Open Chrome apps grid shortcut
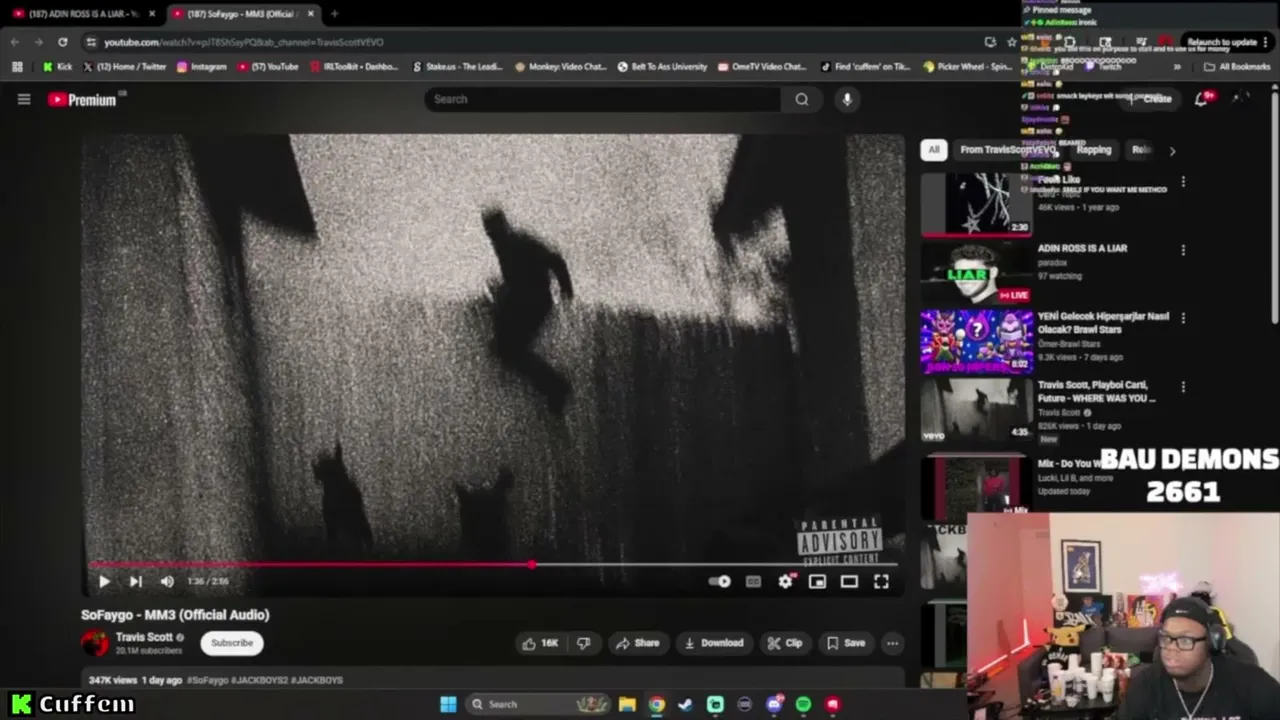This screenshot has width=1280, height=720. coord(17,67)
